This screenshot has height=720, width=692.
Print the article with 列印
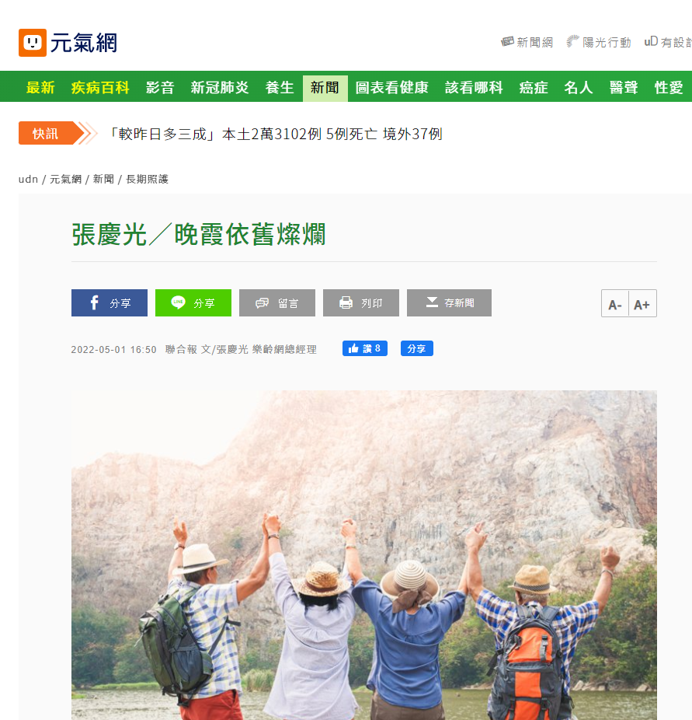pos(361,303)
